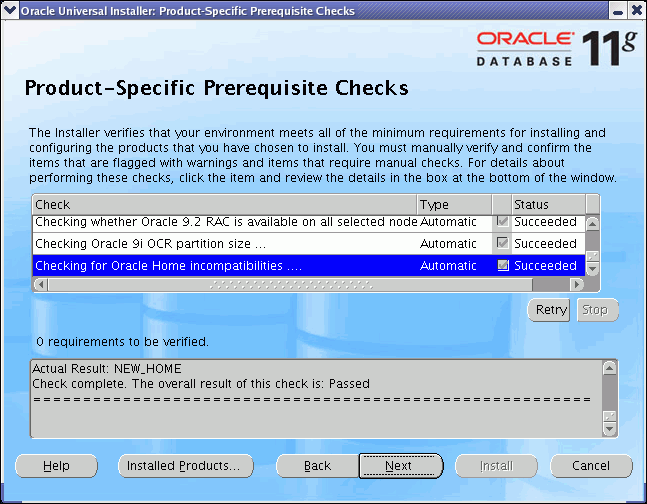The width and height of the screenshot is (647, 504).
Task: Sort by the Status column header
Action: (x=547, y=204)
